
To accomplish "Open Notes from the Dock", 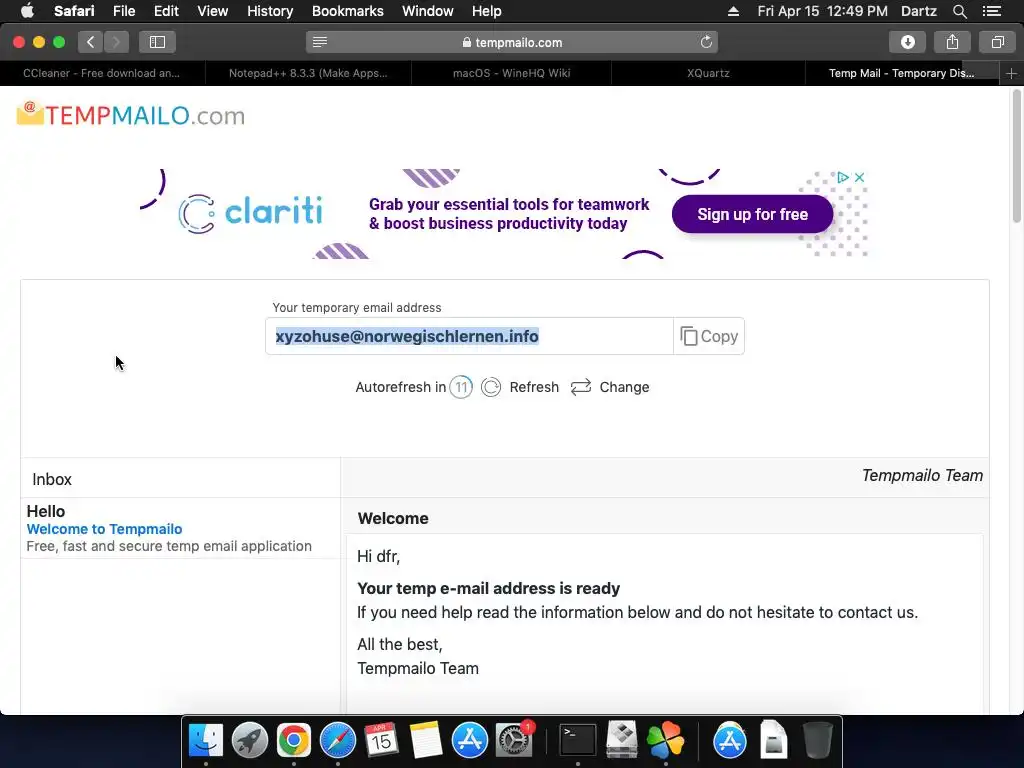I will coord(426,741).
